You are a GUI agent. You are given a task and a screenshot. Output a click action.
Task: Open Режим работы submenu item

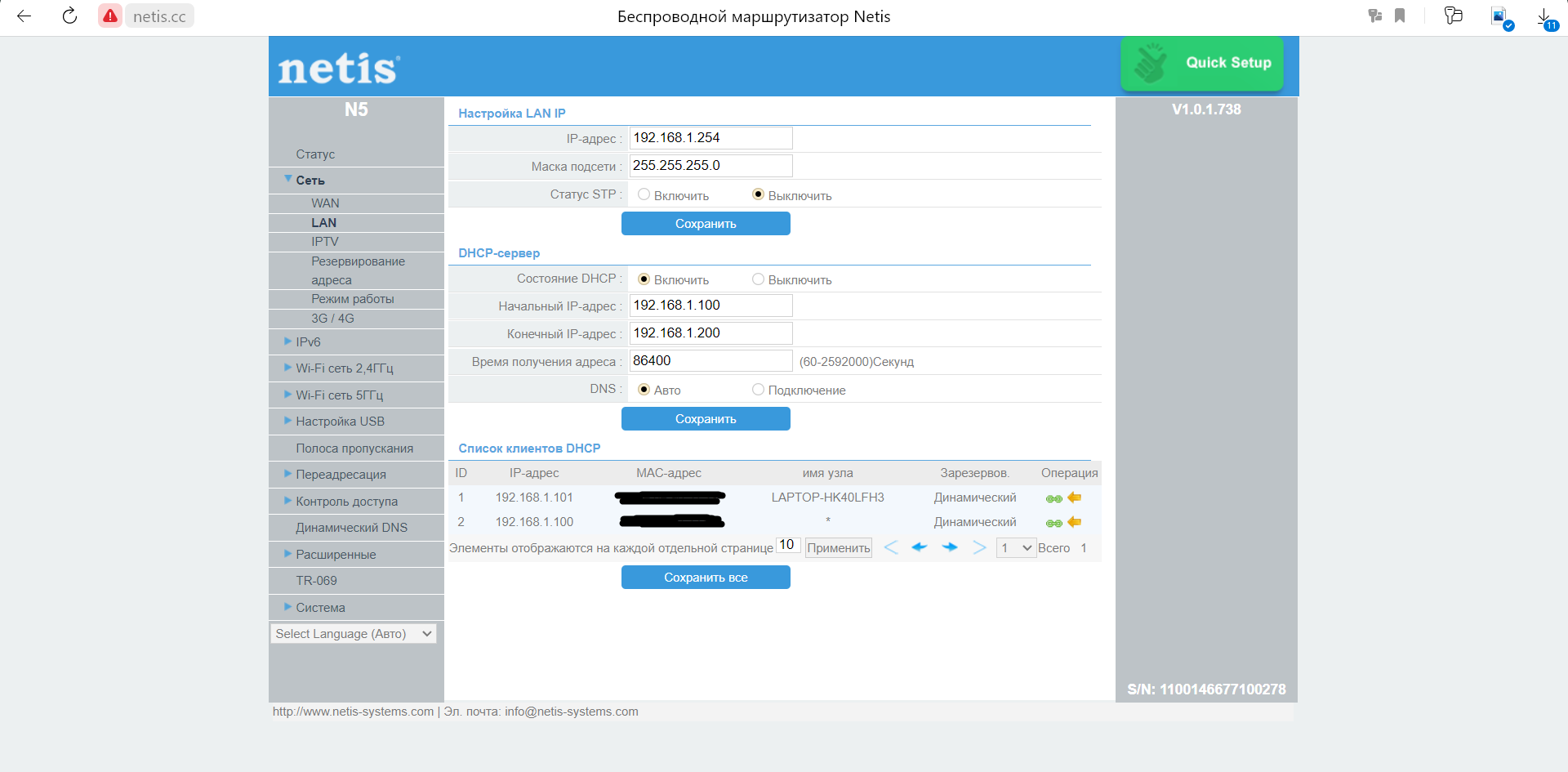click(352, 298)
